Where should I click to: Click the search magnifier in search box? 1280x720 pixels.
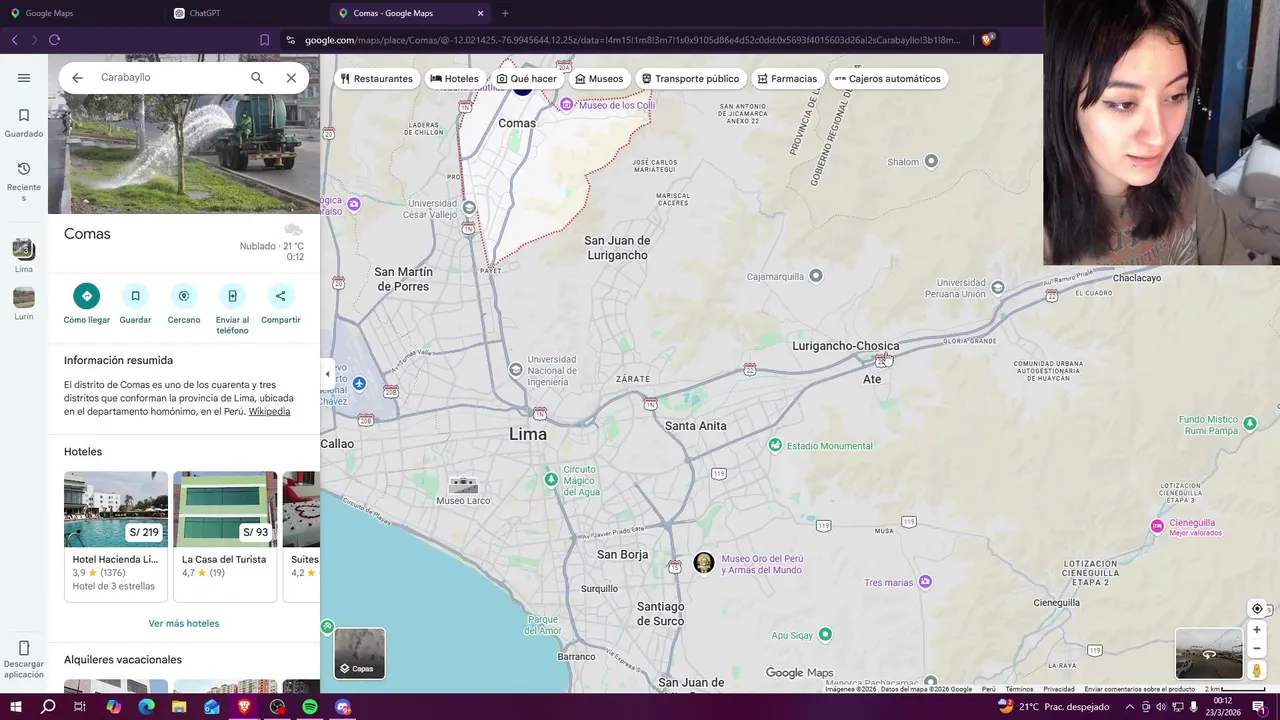click(257, 78)
